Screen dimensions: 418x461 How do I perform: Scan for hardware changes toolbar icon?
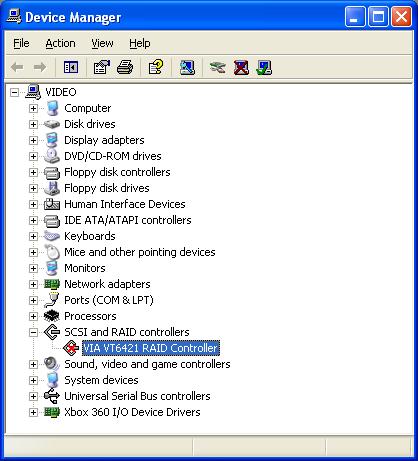(x=187, y=67)
